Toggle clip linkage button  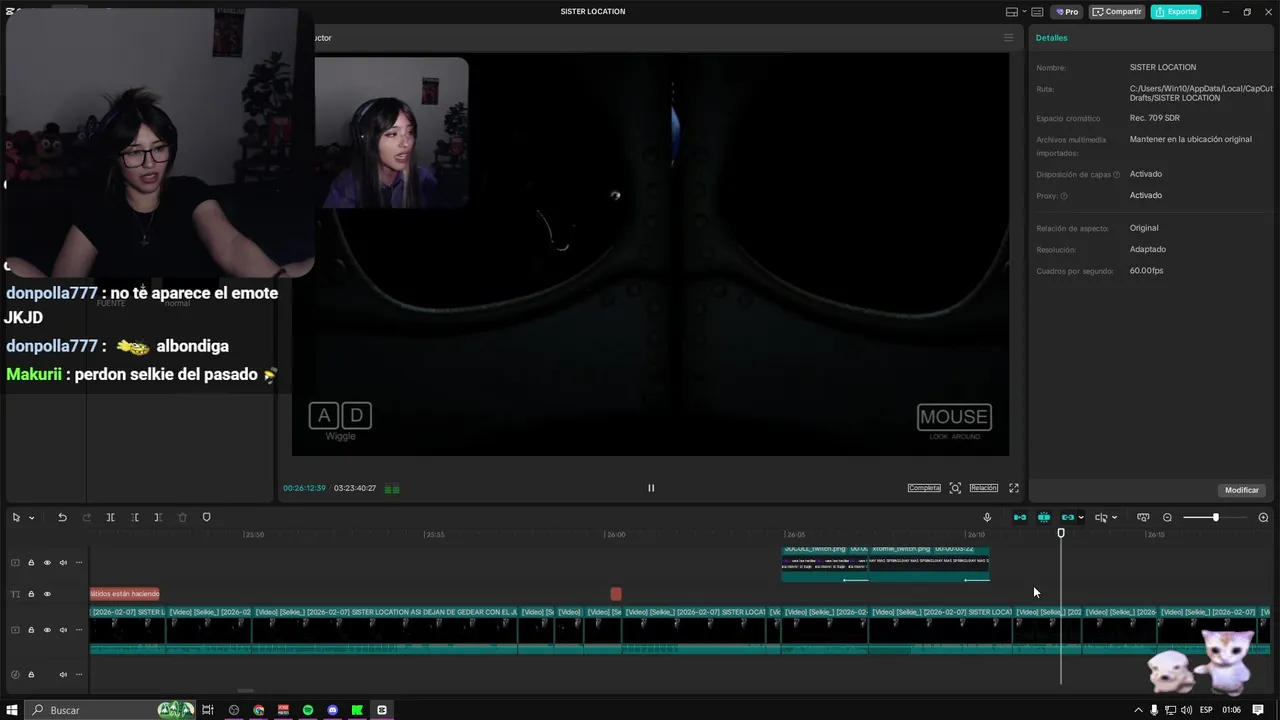tap(1067, 517)
